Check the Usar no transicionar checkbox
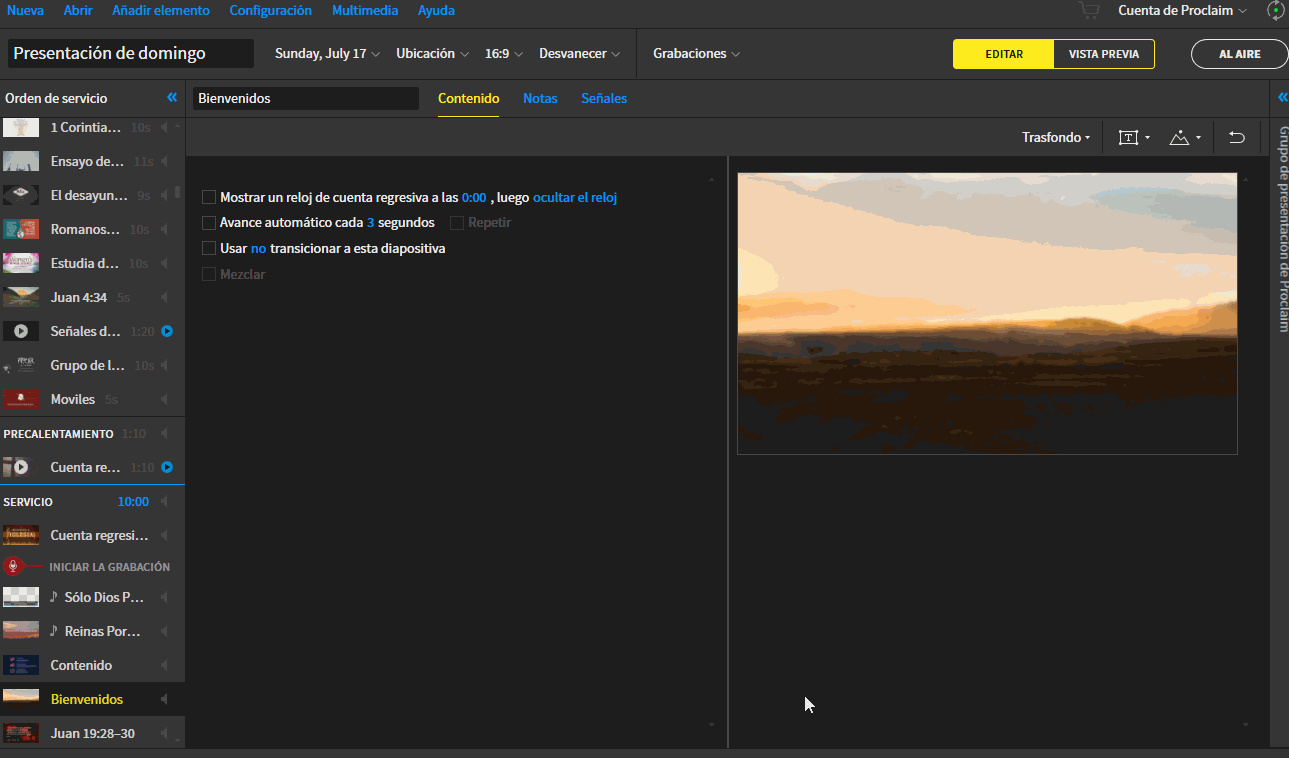The width and height of the screenshot is (1289, 758). [209, 249]
